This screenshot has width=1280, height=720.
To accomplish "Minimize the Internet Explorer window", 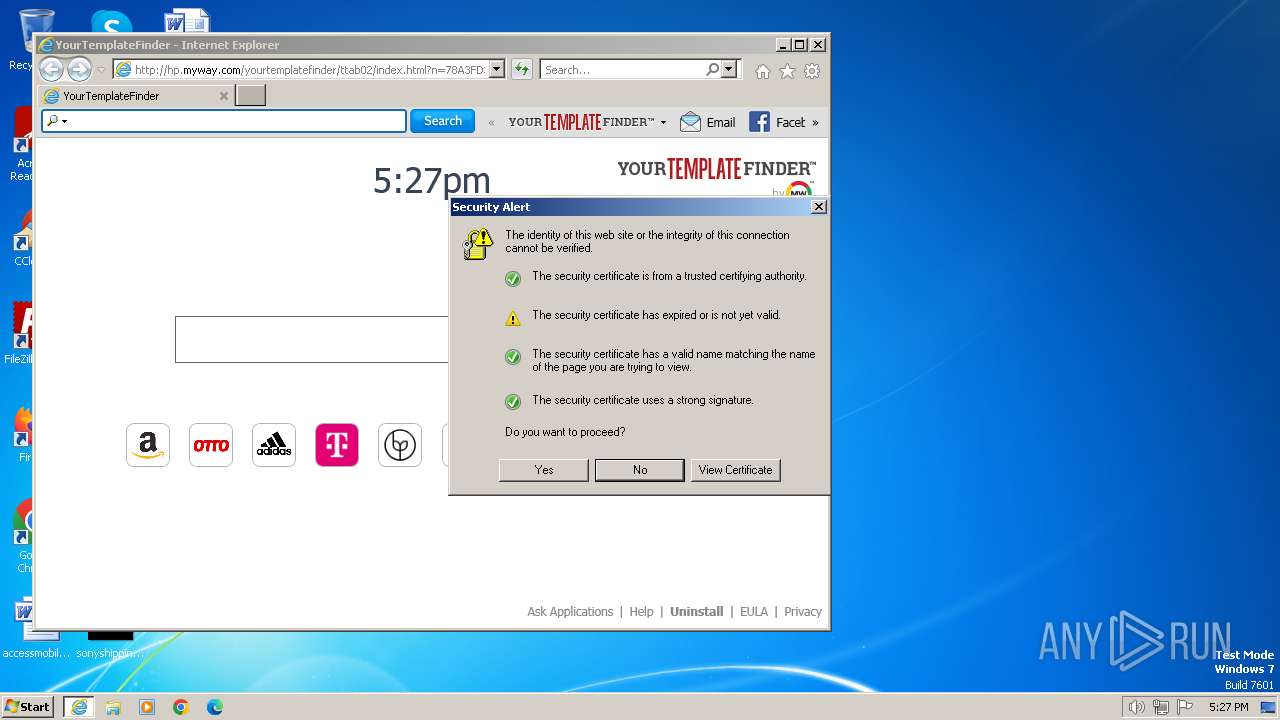I will tap(783, 45).
